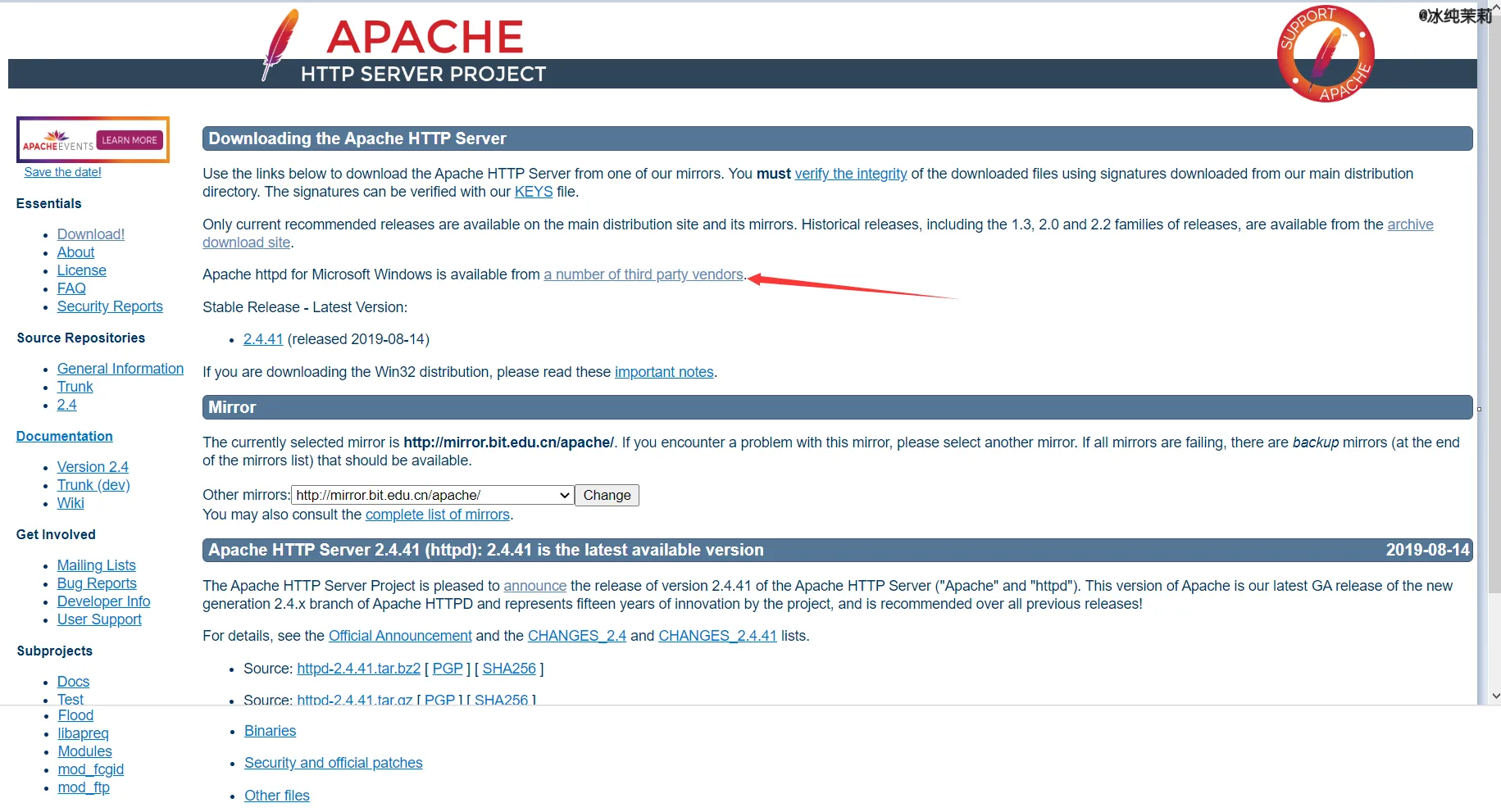Screen dimensions: 1501x812
Task: Open the Save the date link
Action: (63, 172)
